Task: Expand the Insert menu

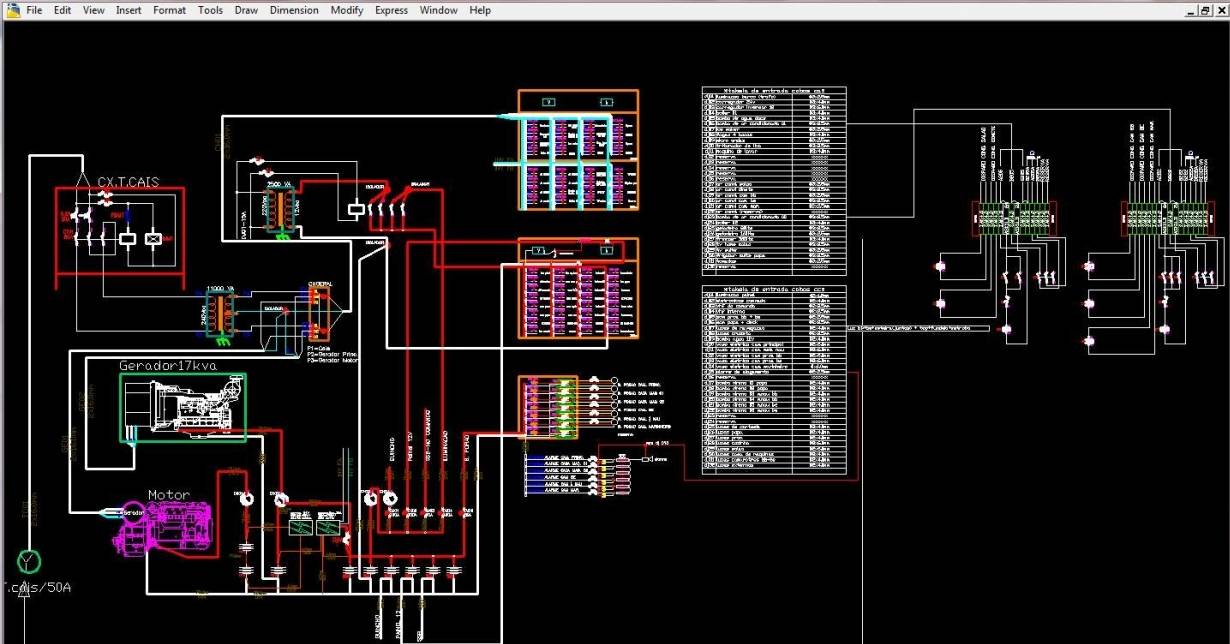Action: point(128,10)
